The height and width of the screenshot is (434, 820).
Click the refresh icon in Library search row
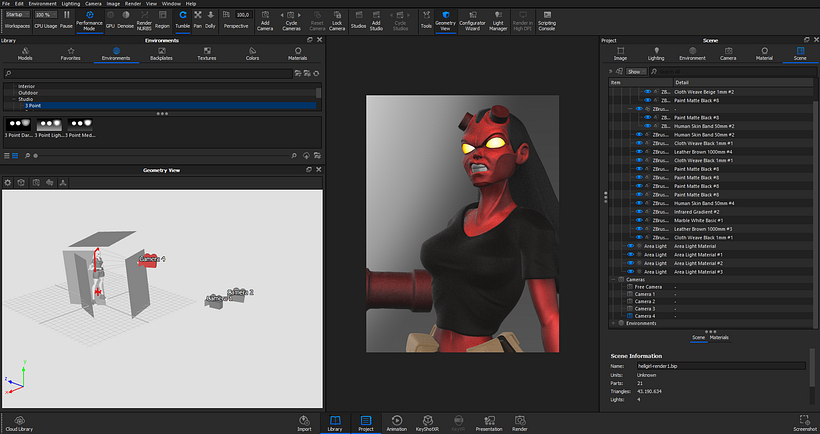pos(316,74)
